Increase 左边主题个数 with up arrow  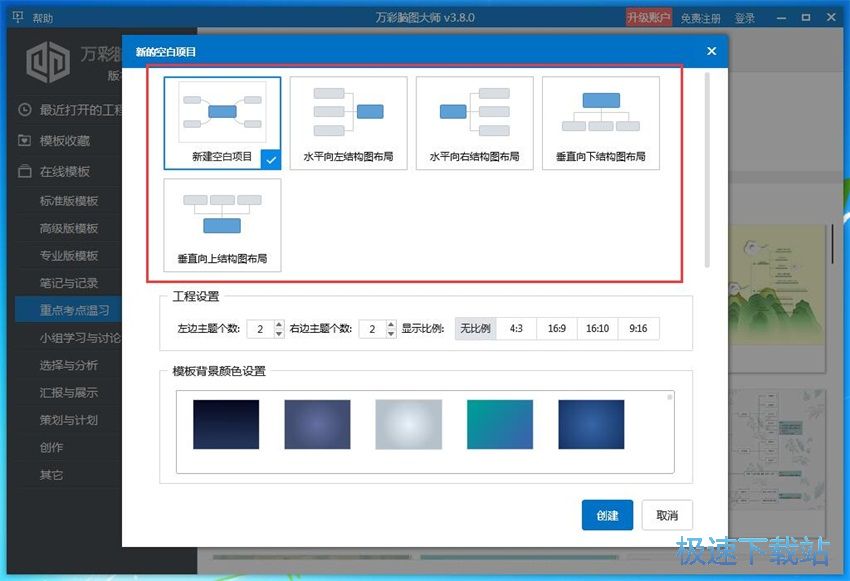(279, 324)
